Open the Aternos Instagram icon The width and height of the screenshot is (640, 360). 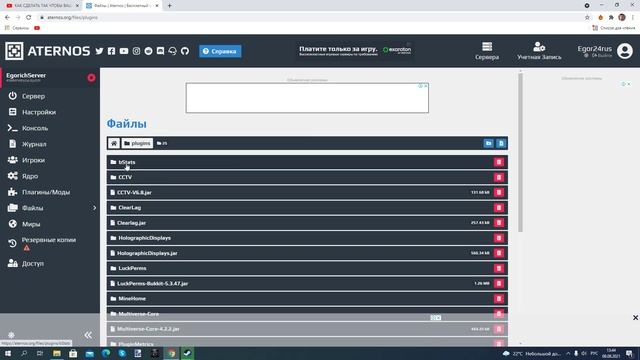(x=136, y=51)
